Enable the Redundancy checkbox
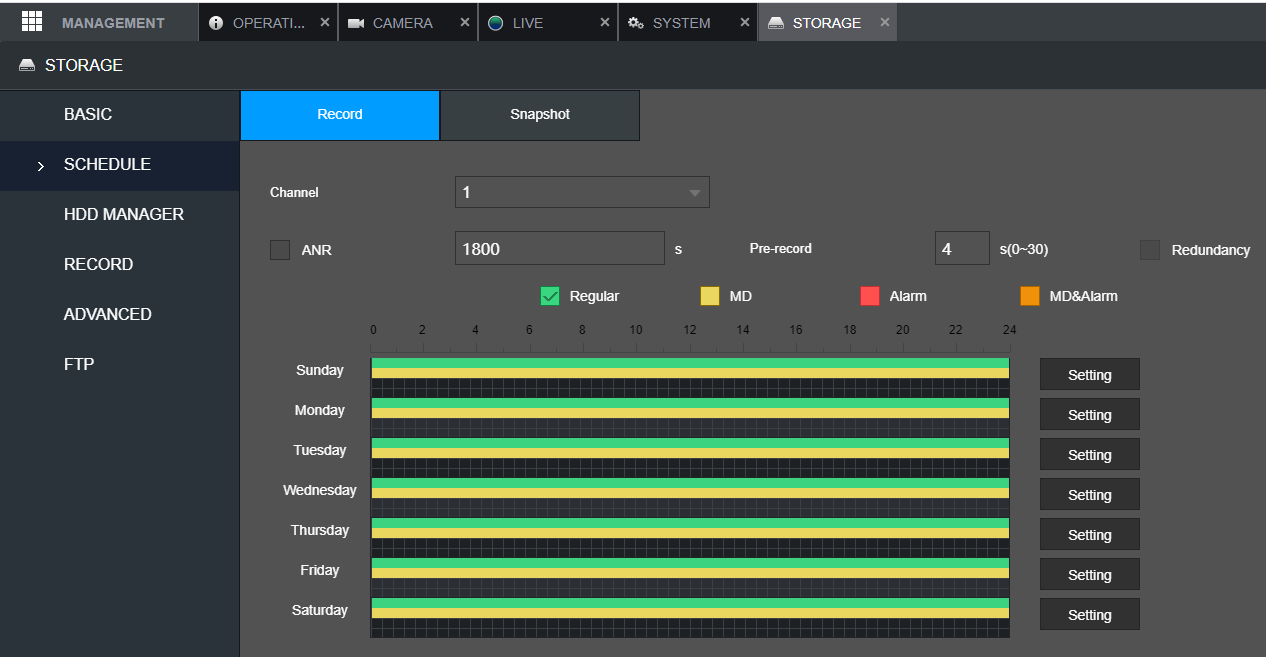The image size is (1266, 657). coord(1150,250)
